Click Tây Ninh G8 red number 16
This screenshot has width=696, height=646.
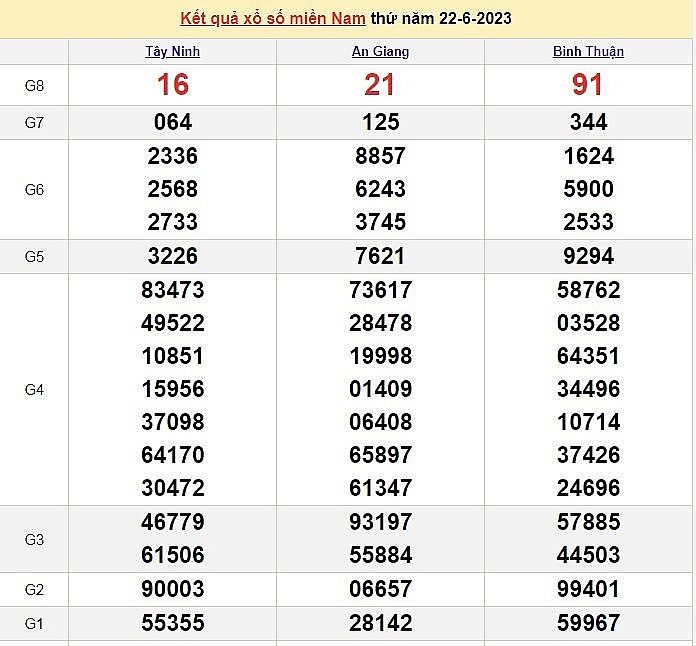click(x=172, y=85)
